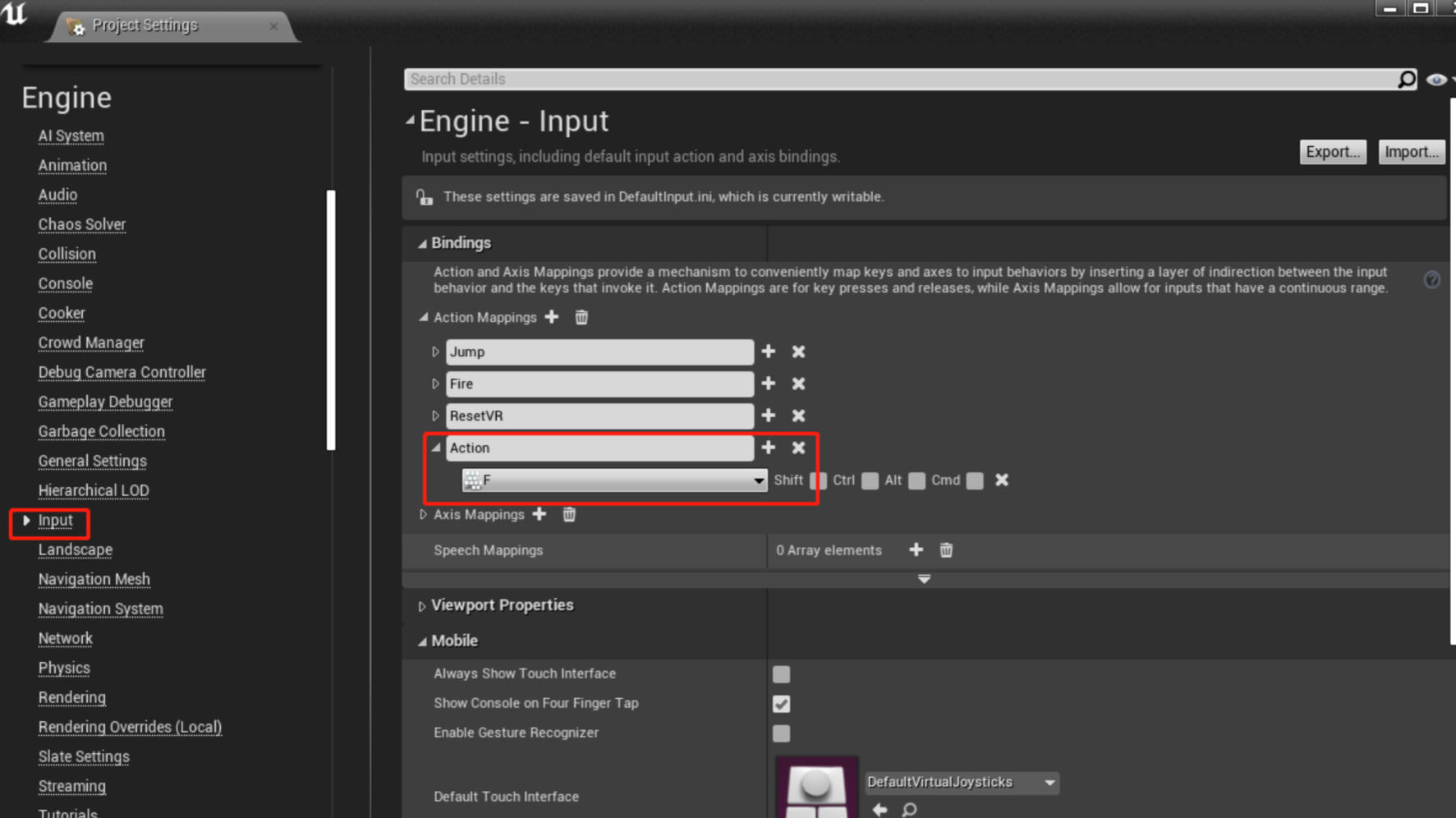Enable Always Show Touch Interface
The height and width of the screenshot is (818, 1456).
point(781,674)
